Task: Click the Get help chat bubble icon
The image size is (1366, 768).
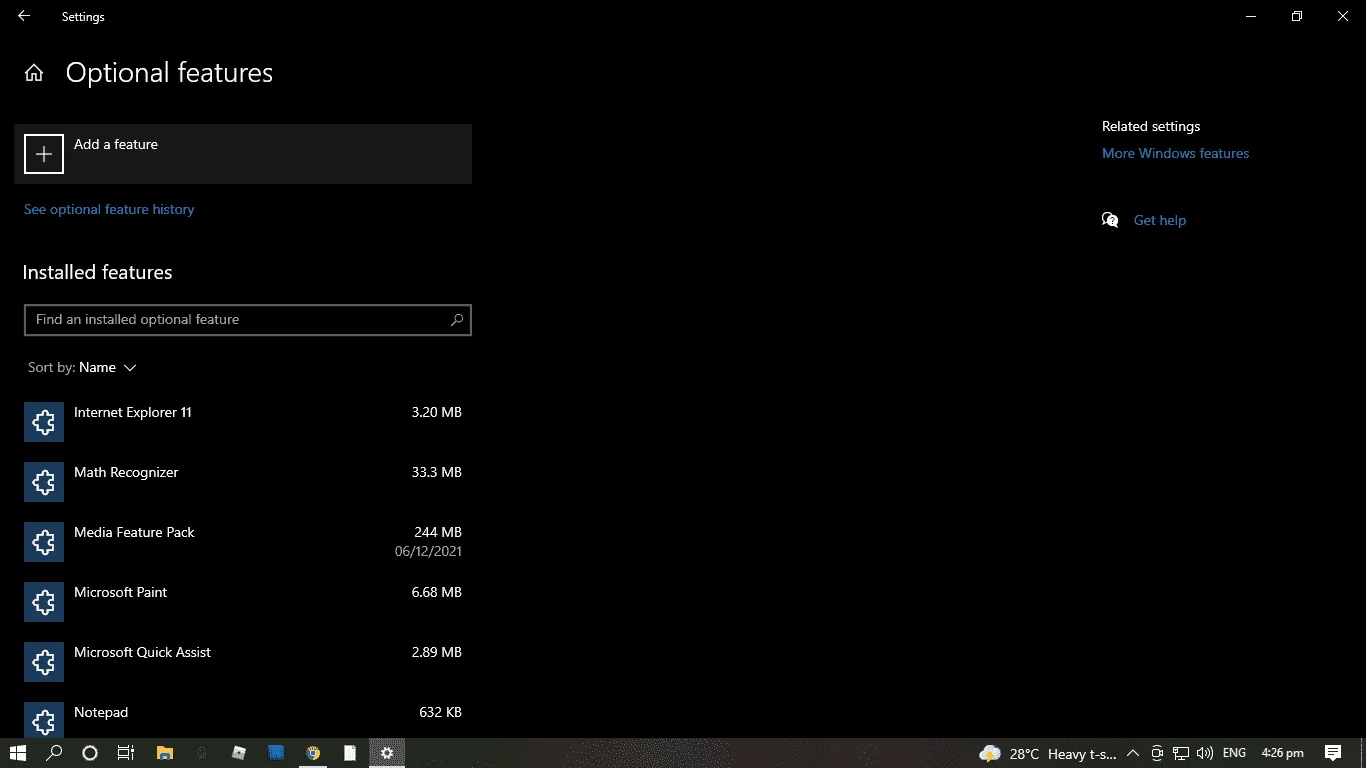Action: tap(1110, 220)
